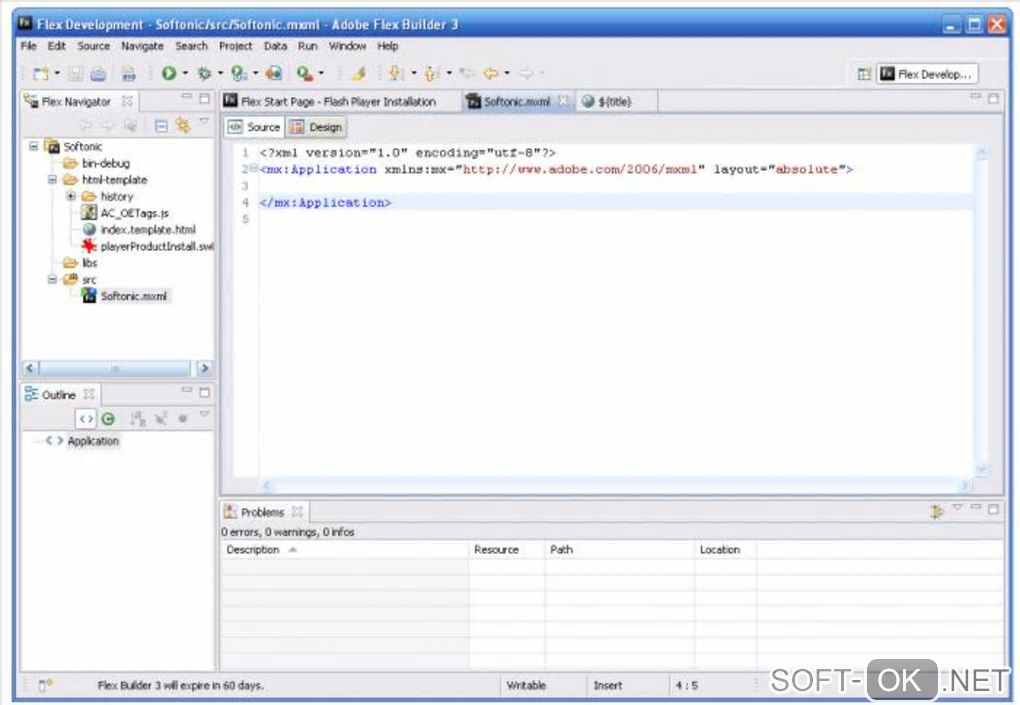Viewport: 1020px width, 705px height.
Task: Click the Export Release Build icon
Action: tap(273, 73)
